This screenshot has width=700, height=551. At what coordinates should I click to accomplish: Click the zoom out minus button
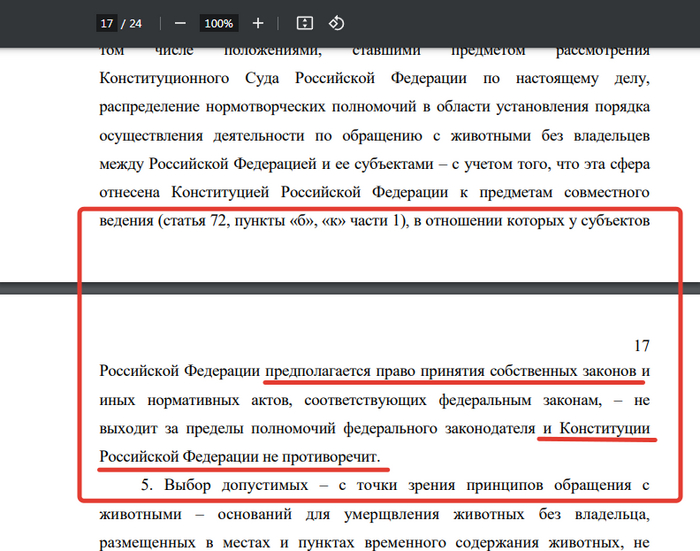pyautogui.click(x=180, y=23)
